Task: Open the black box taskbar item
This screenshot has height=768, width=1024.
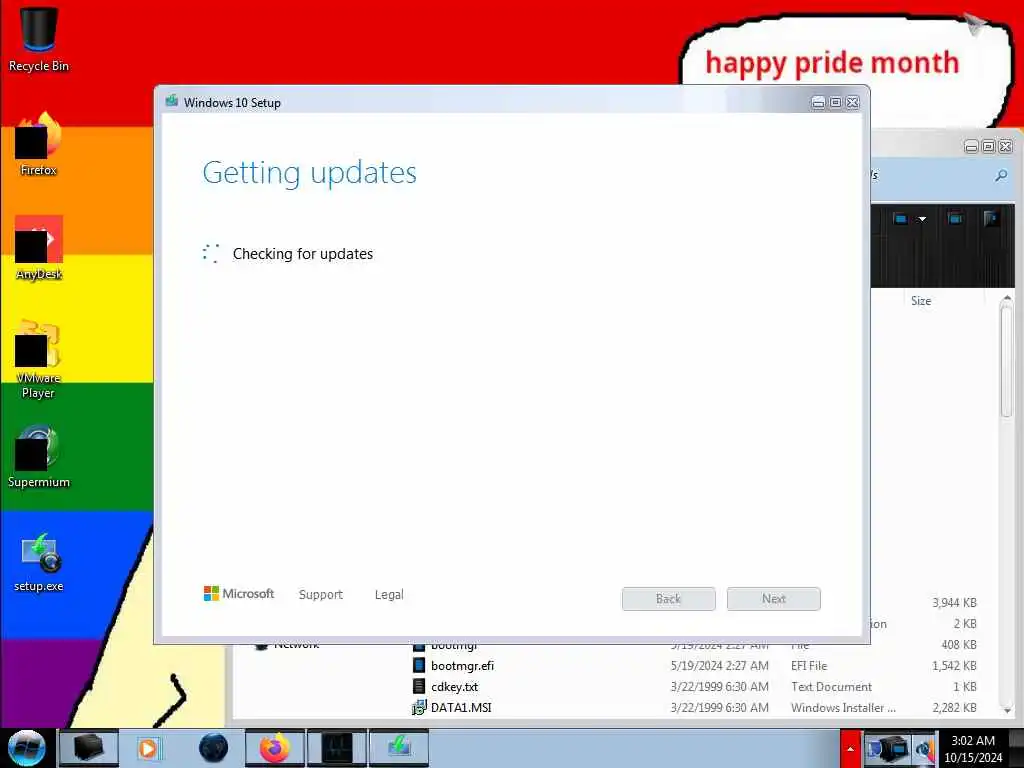Action: click(x=89, y=748)
